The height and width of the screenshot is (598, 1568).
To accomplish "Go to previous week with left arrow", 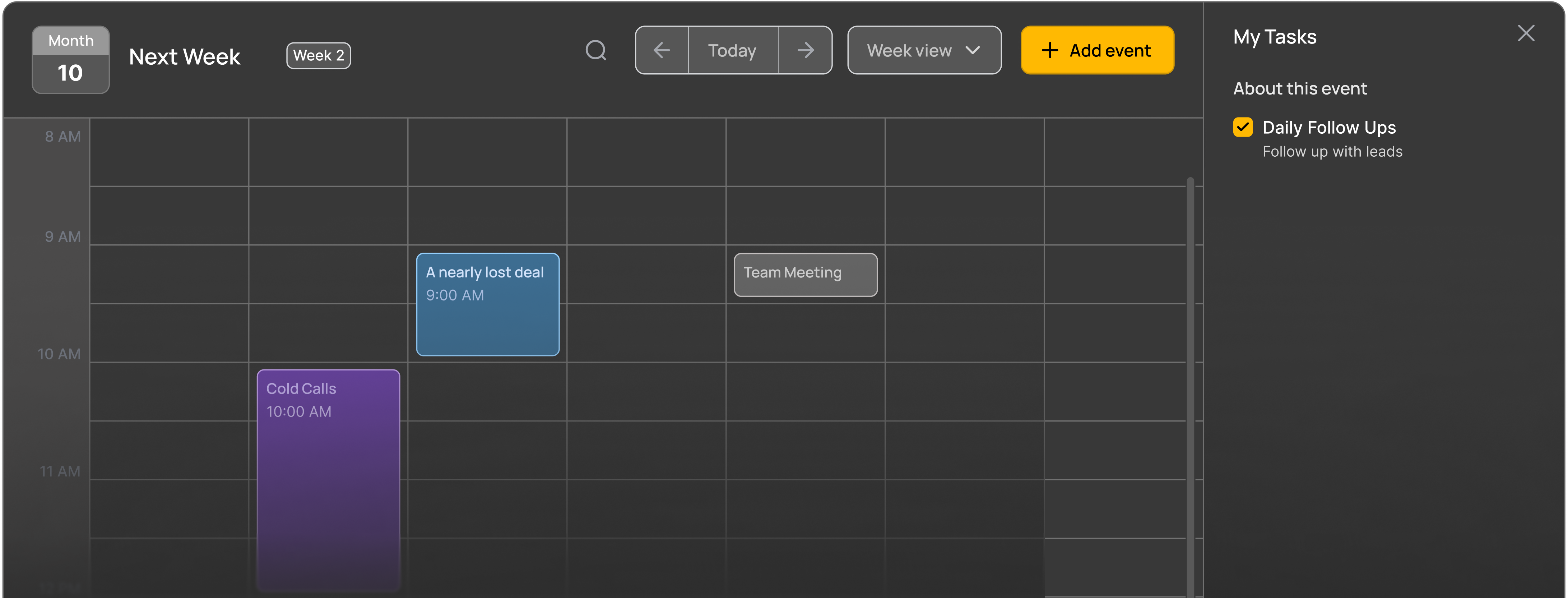I will 662,51.
